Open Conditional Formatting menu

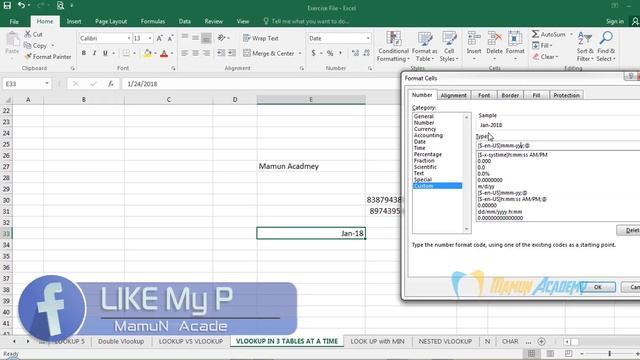393,46
